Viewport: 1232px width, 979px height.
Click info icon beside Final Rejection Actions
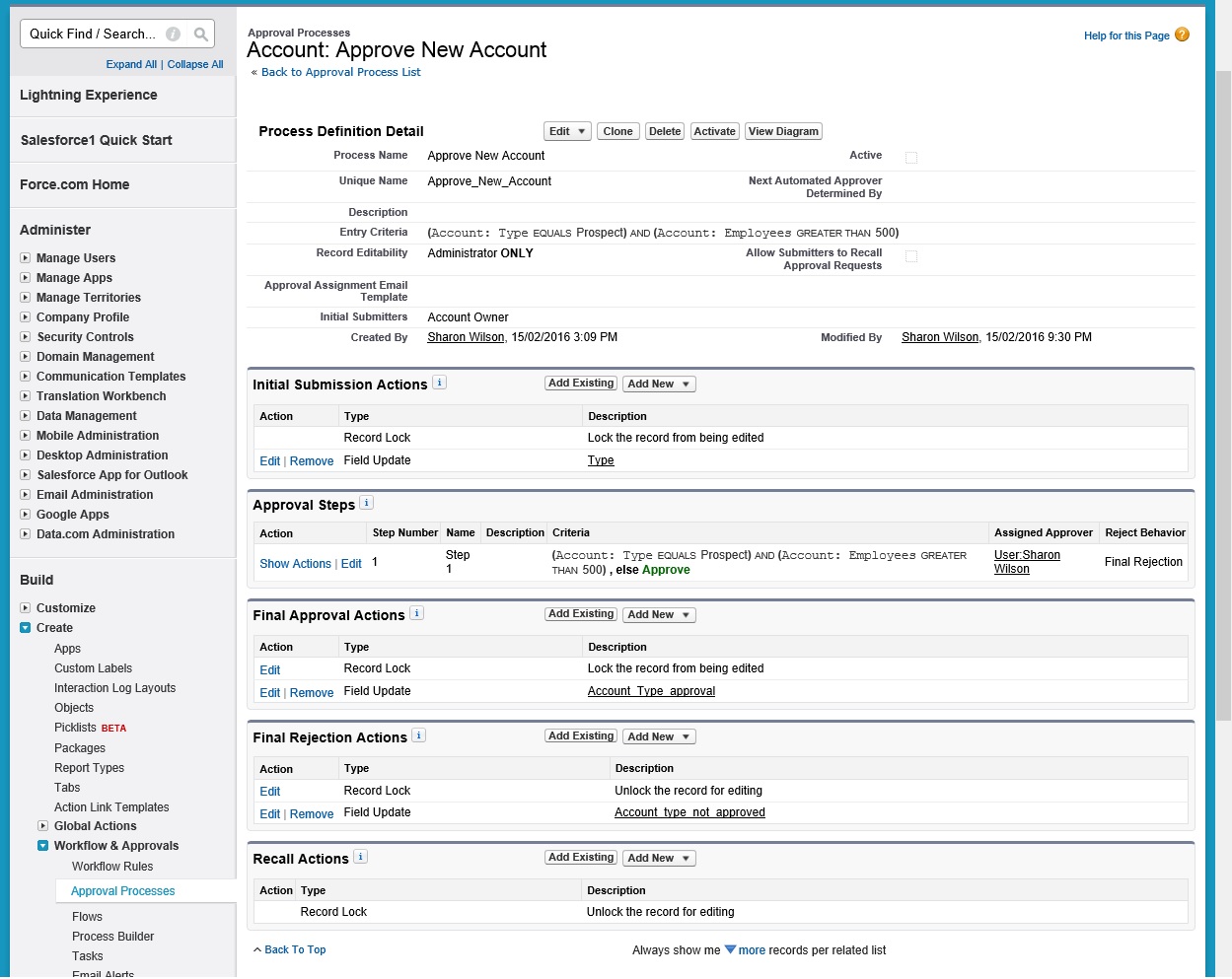click(x=418, y=735)
